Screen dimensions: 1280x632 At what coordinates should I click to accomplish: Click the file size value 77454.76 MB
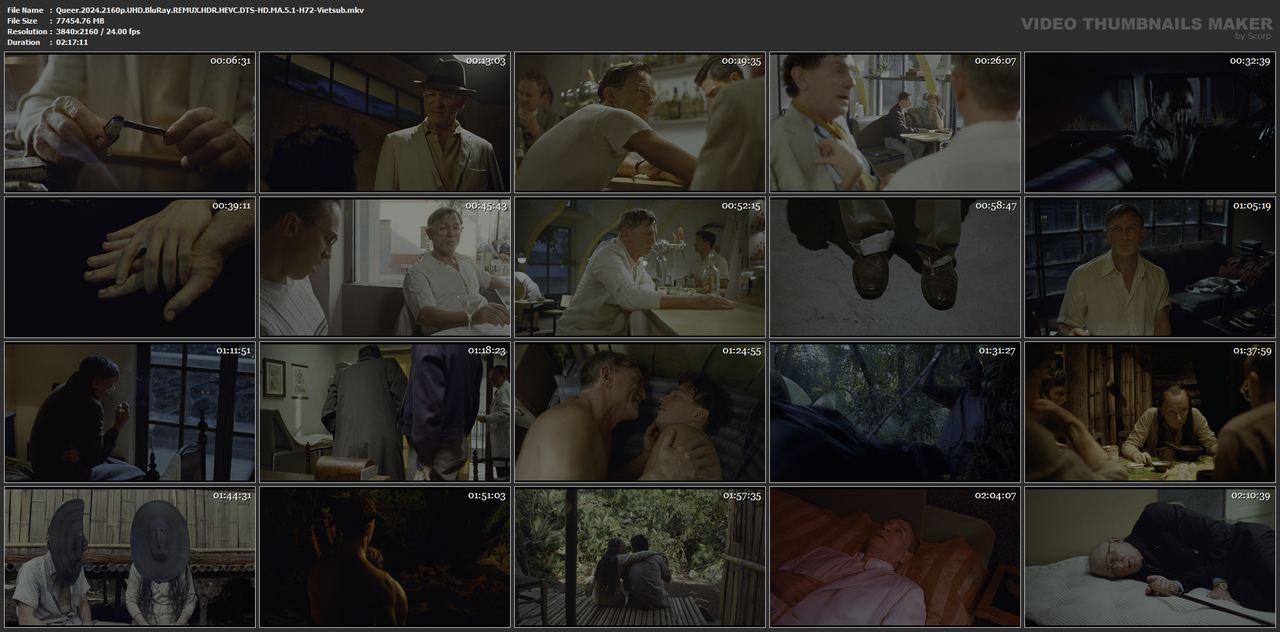(x=80, y=21)
